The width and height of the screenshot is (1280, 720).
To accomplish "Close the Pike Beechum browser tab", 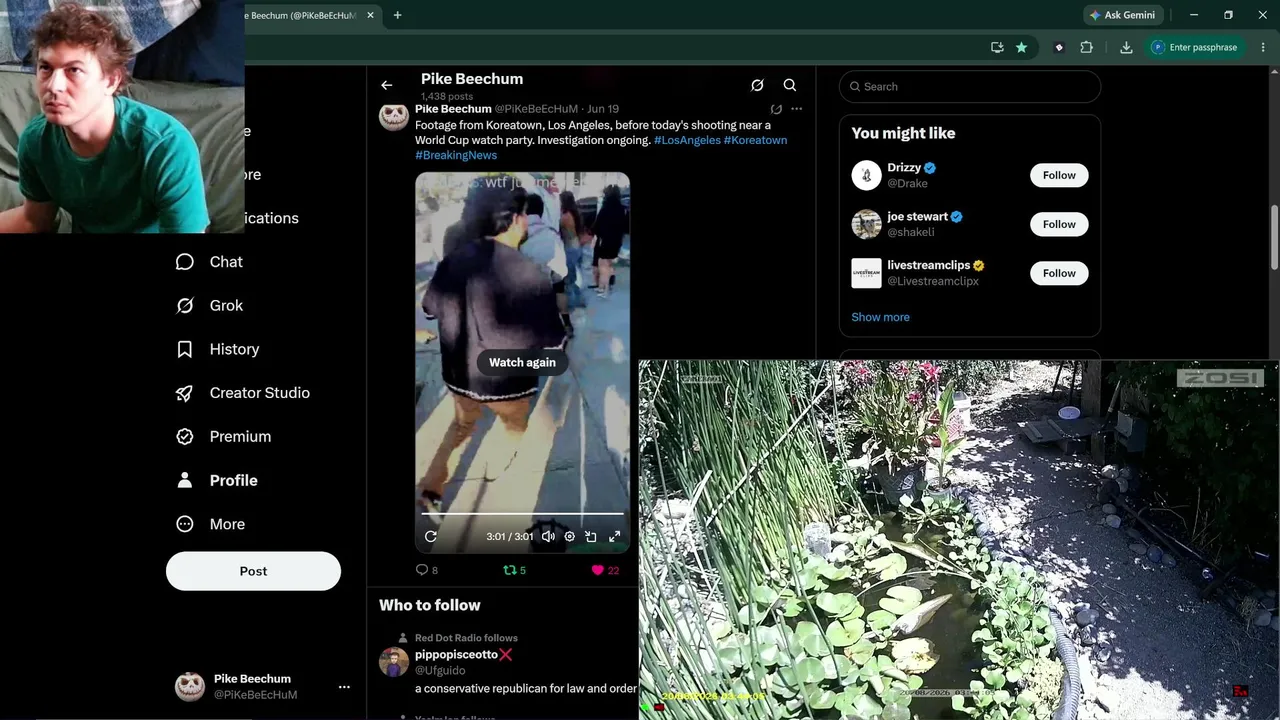I will click(371, 15).
